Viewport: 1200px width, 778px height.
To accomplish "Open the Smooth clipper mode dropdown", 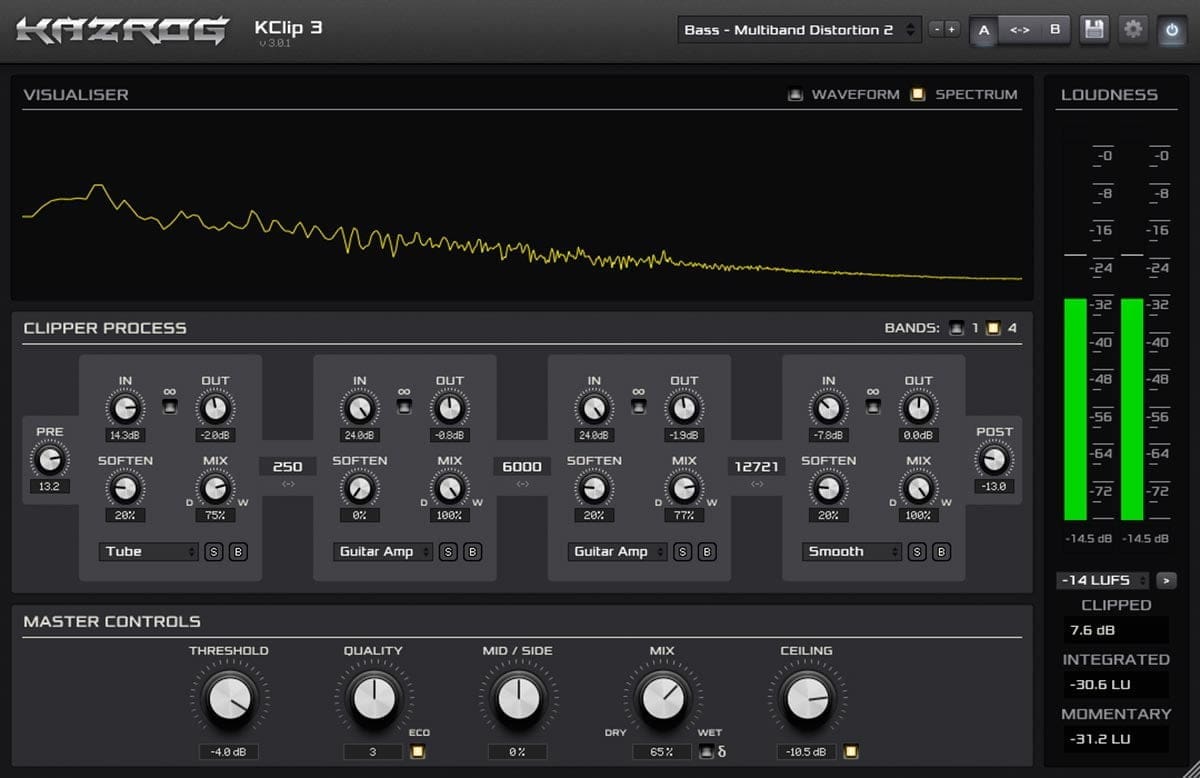I will coord(852,552).
